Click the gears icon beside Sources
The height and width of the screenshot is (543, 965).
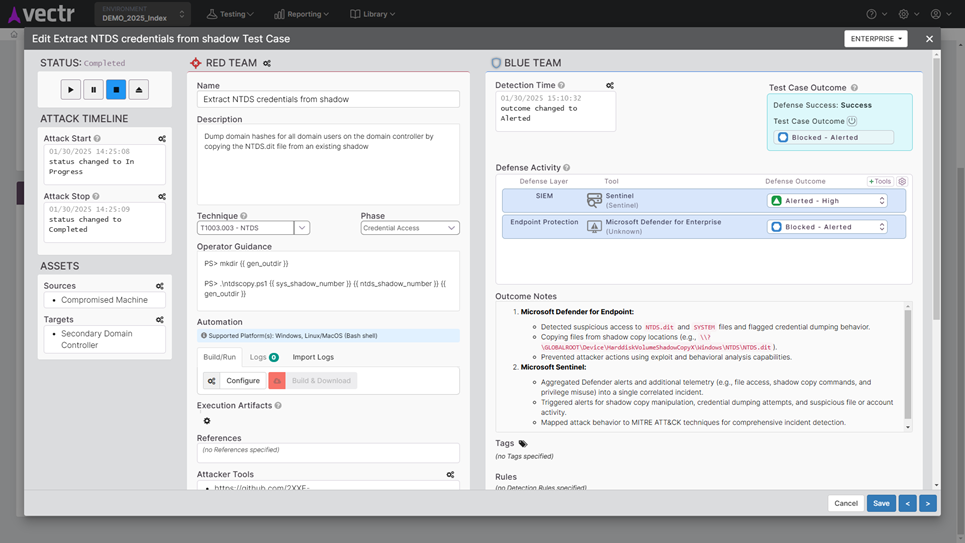pyautogui.click(x=160, y=286)
